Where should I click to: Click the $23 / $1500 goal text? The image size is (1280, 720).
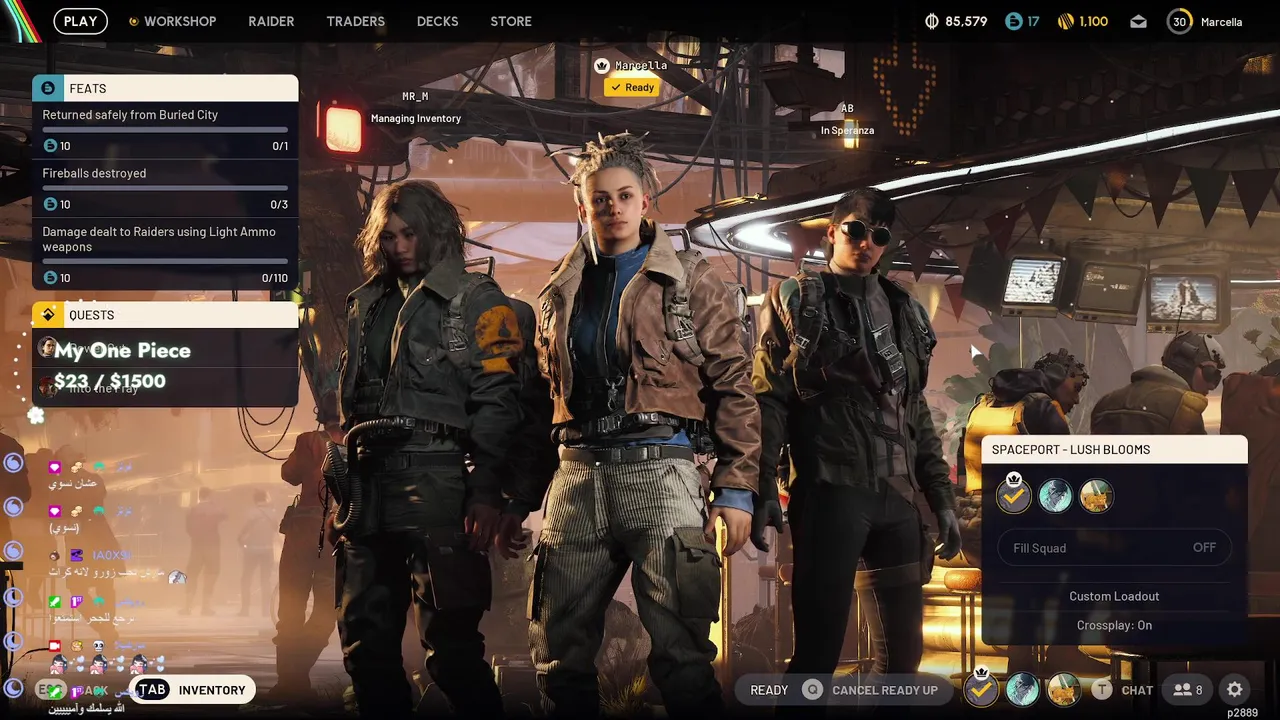click(x=110, y=381)
